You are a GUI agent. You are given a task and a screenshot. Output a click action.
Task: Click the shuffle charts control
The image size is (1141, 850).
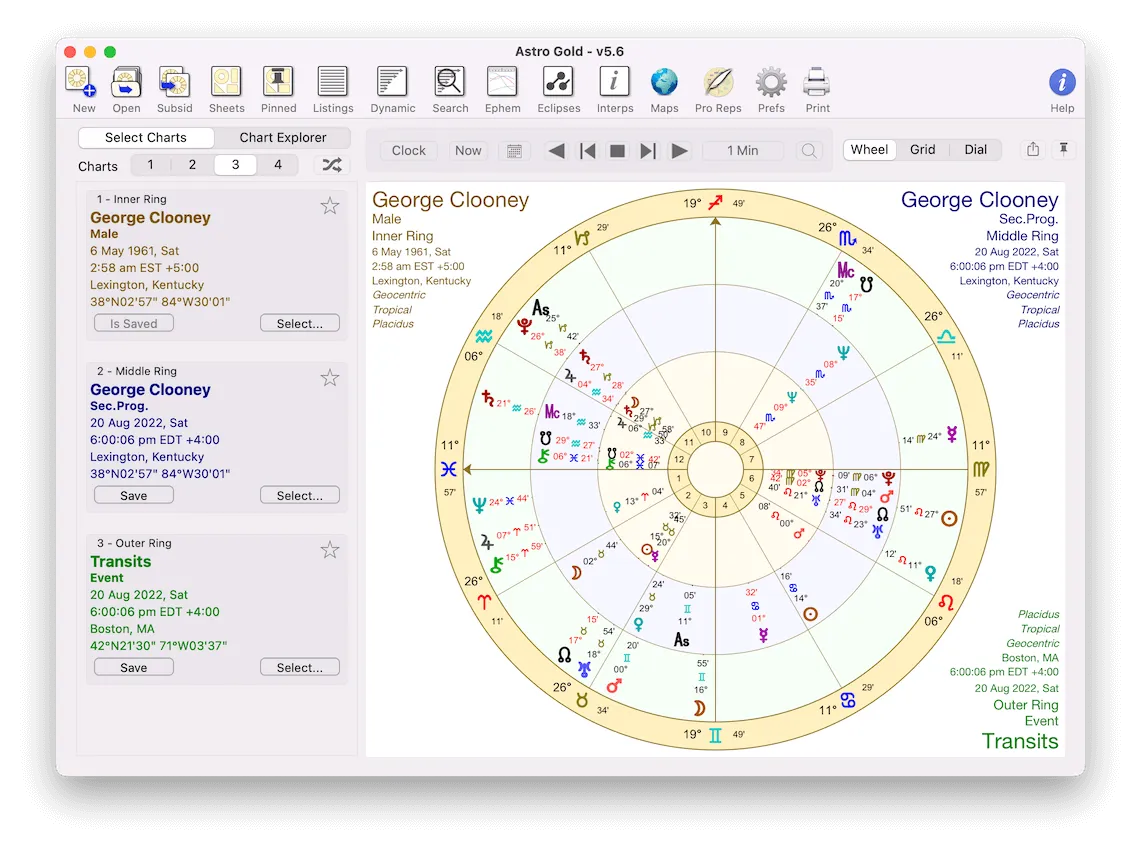[x=331, y=165]
